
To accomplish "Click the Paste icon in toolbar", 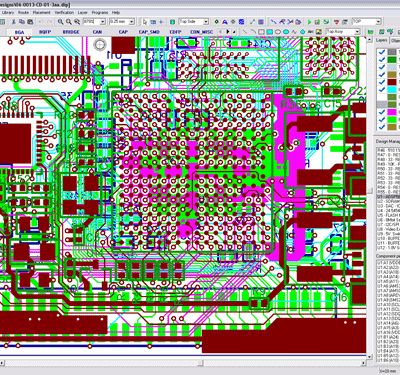I will click(30, 22).
